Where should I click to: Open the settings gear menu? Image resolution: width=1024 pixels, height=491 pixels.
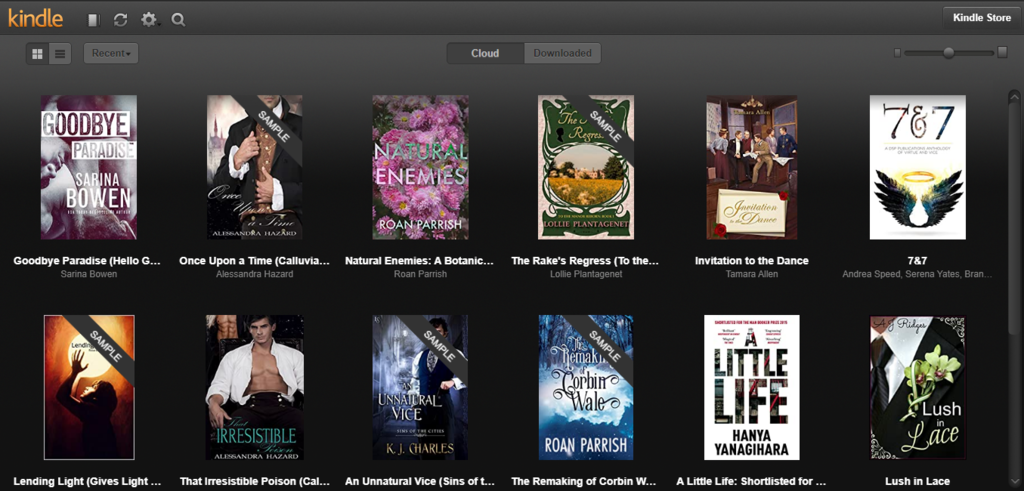(x=150, y=20)
